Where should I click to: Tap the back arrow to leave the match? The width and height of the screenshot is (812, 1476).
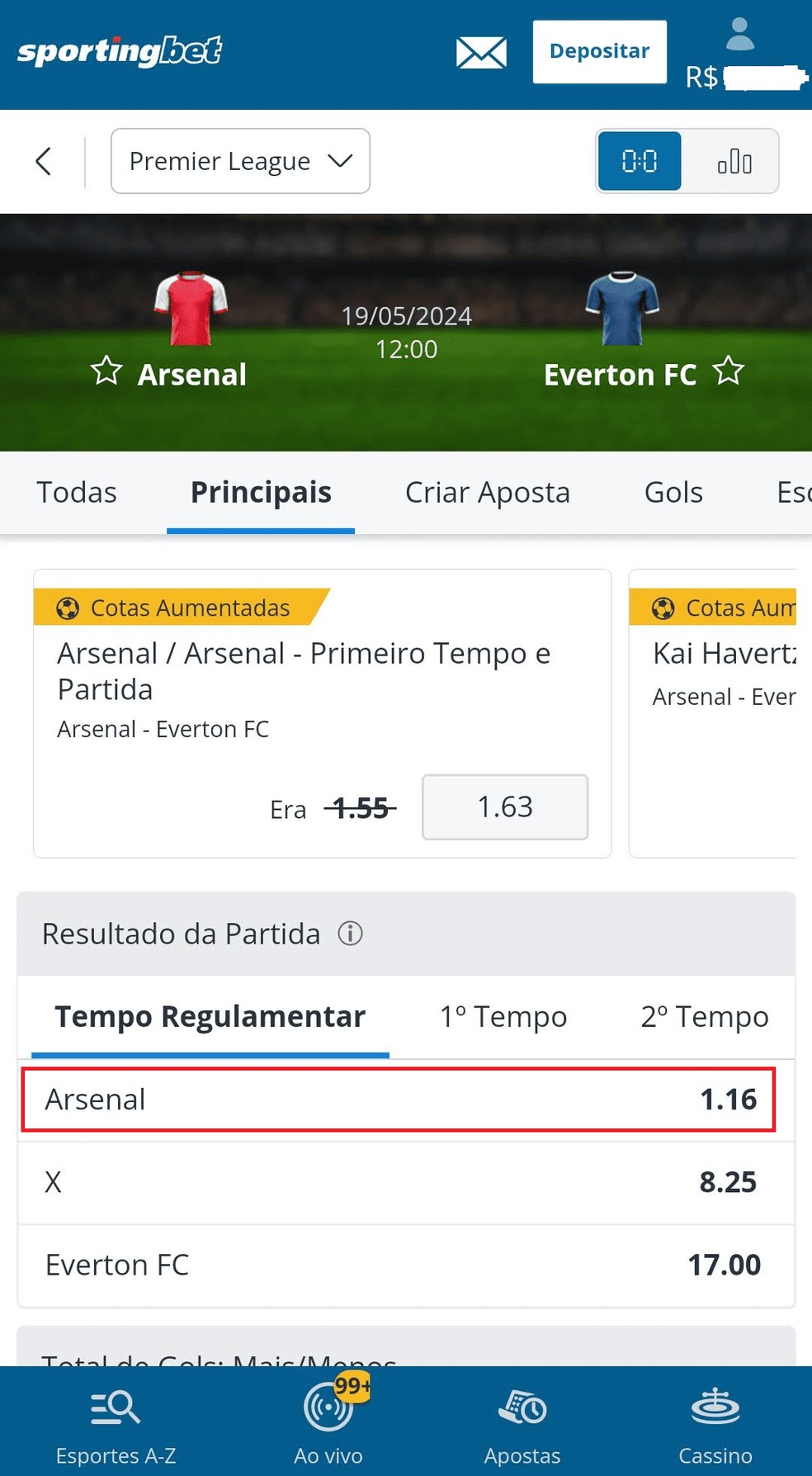point(43,161)
